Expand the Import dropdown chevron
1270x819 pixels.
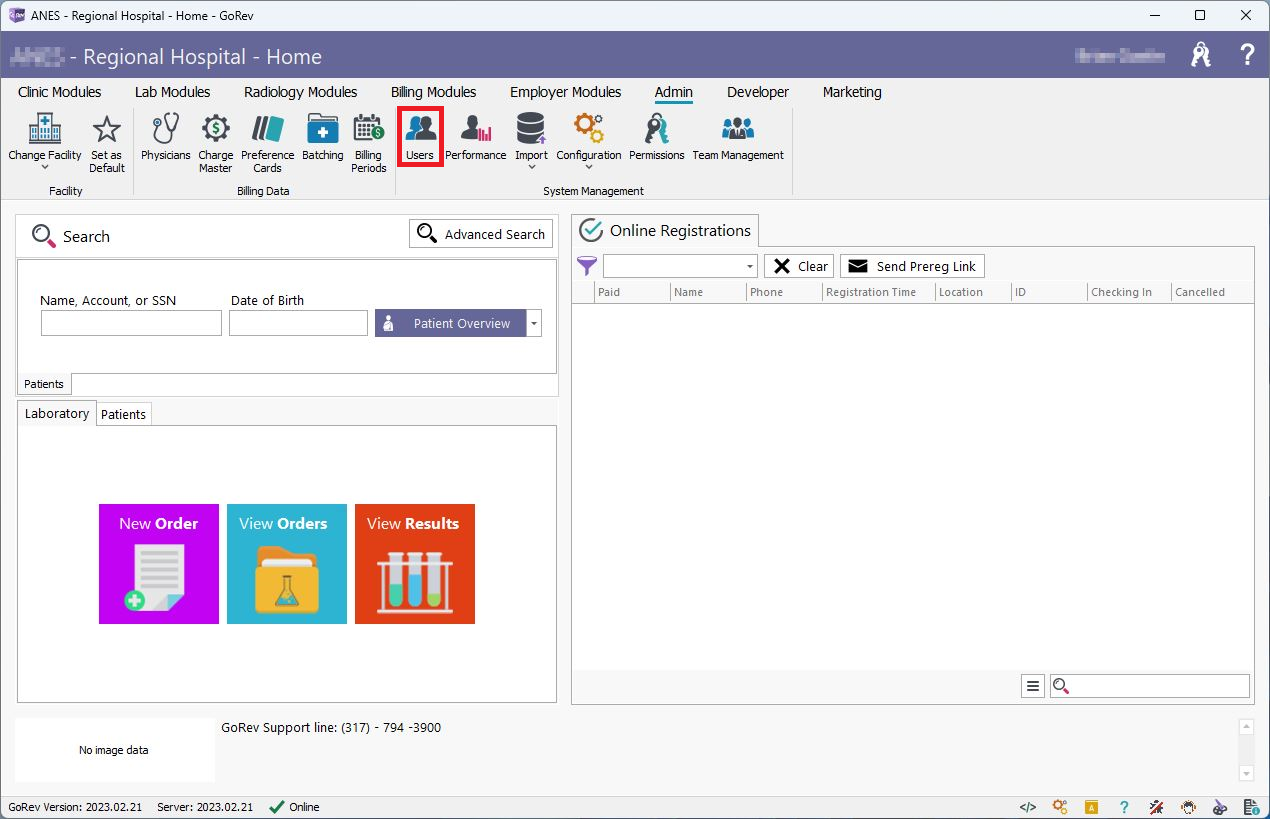pyautogui.click(x=531, y=168)
